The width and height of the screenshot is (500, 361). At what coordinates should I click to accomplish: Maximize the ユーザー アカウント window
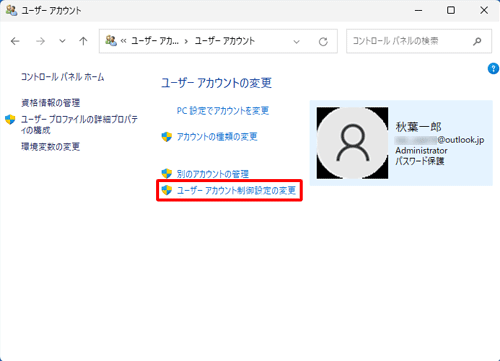pyautogui.click(x=451, y=10)
